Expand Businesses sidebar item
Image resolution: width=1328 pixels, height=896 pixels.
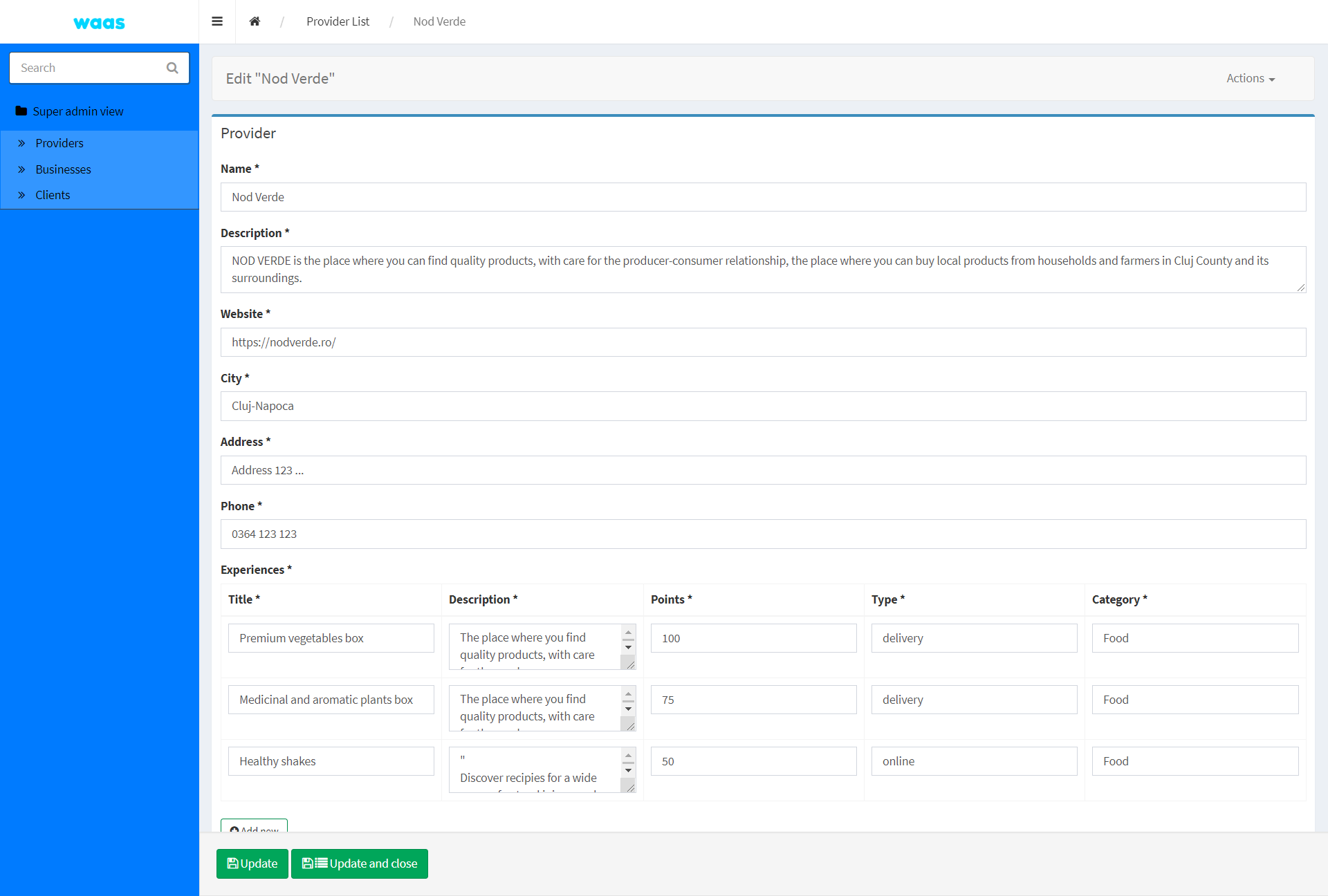63,169
